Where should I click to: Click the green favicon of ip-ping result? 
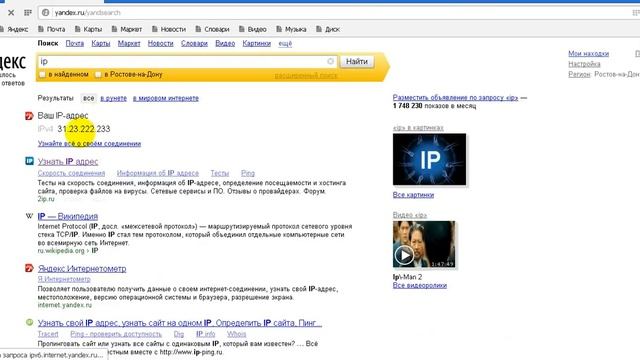click(29, 322)
